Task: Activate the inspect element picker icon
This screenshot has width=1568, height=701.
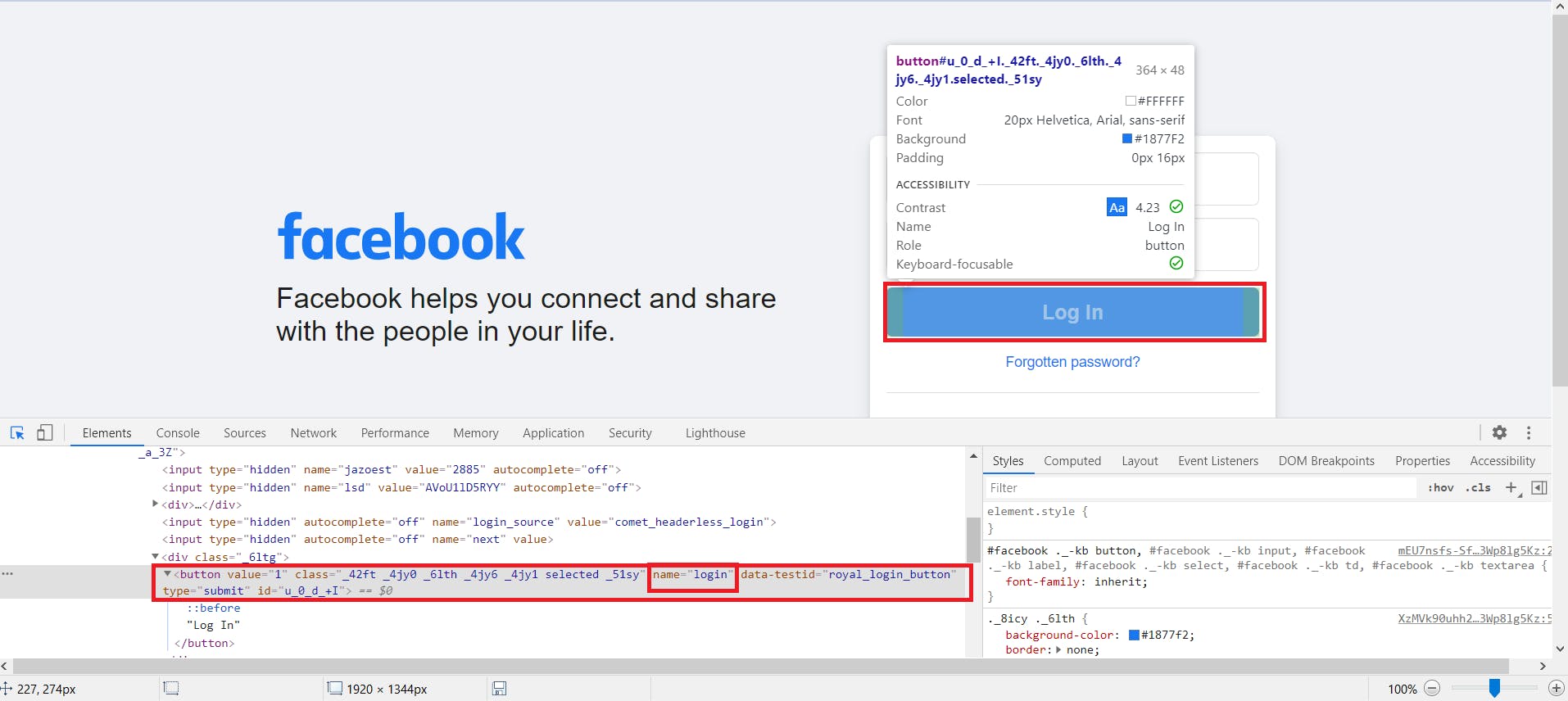Action: tap(17, 433)
